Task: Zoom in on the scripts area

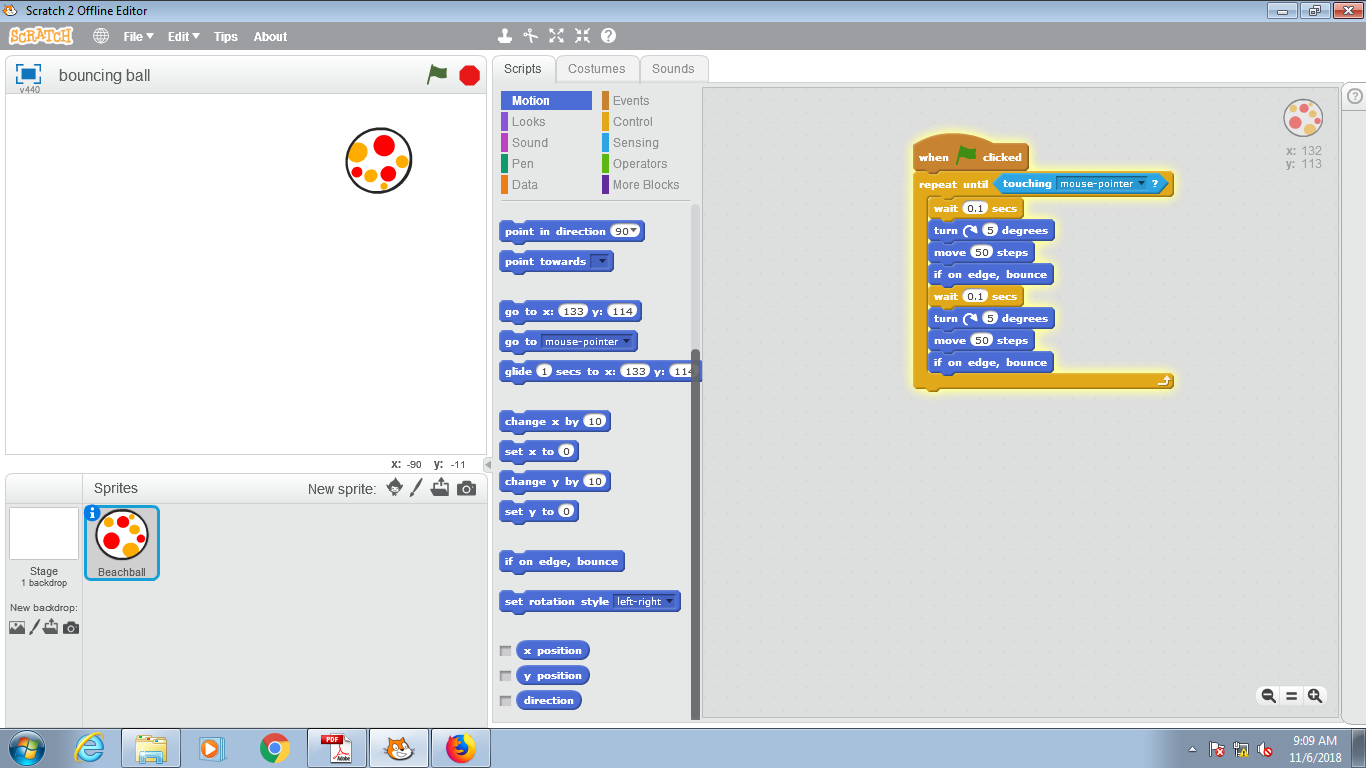Action: [x=1315, y=695]
